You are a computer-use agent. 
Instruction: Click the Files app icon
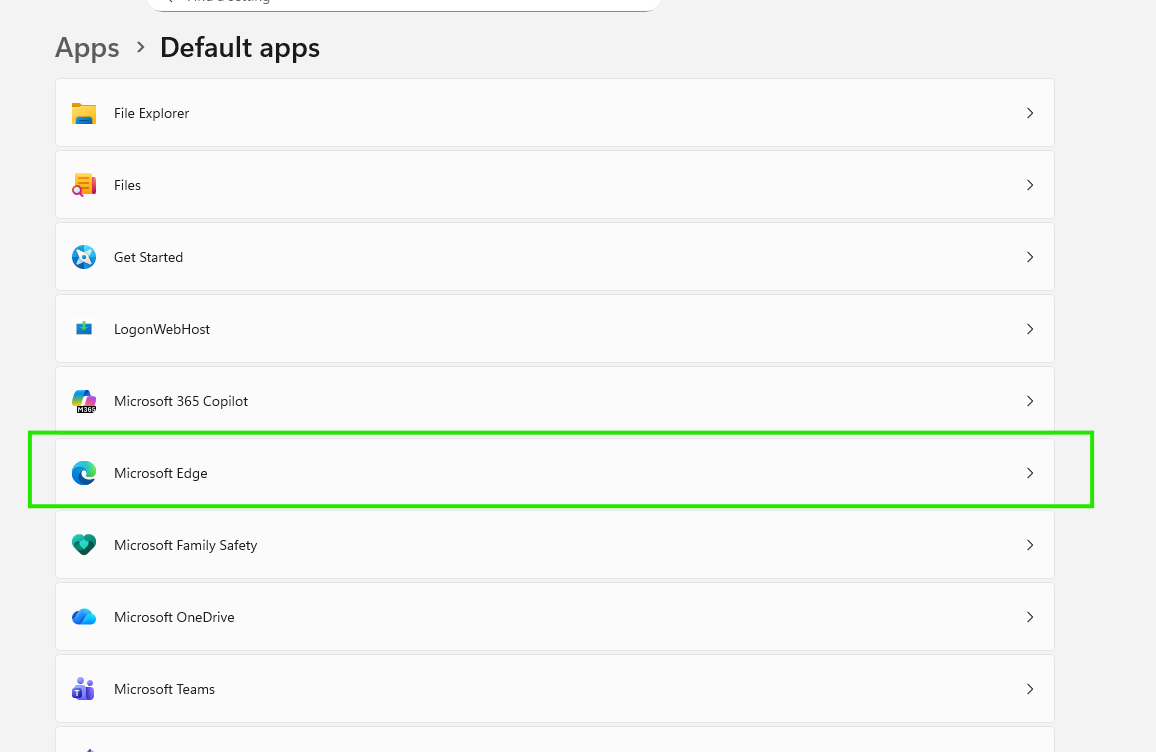click(84, 185)
